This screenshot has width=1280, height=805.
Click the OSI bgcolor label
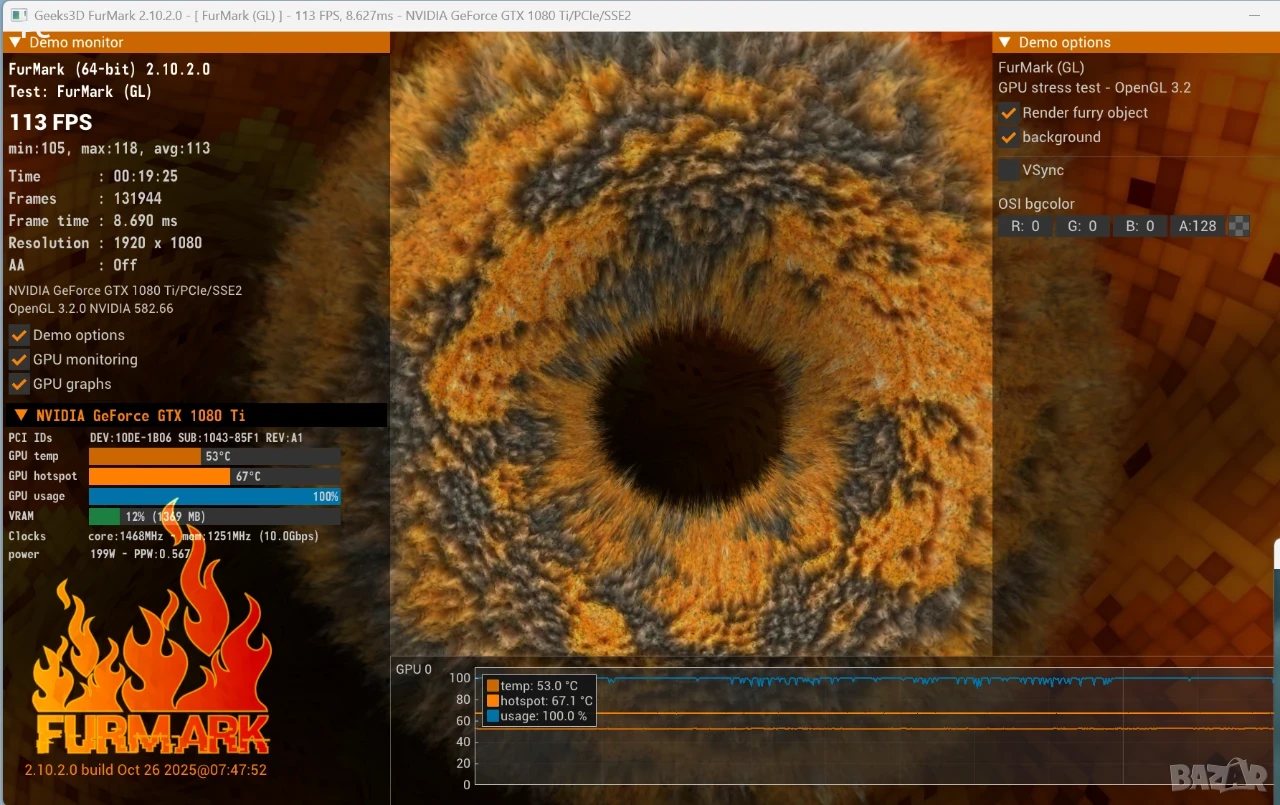point(1036,204)
